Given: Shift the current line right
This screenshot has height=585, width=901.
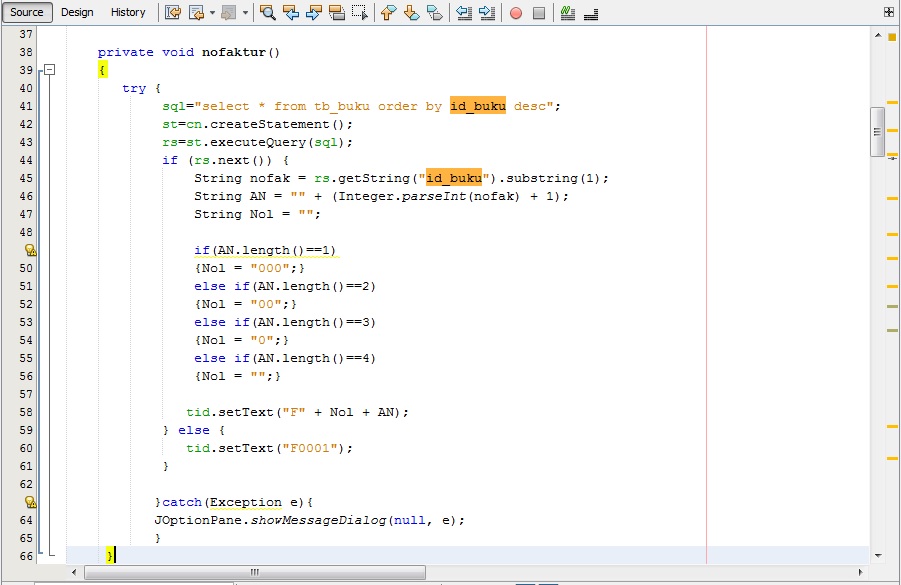Looking at the screenshot, I should (488, 12).
